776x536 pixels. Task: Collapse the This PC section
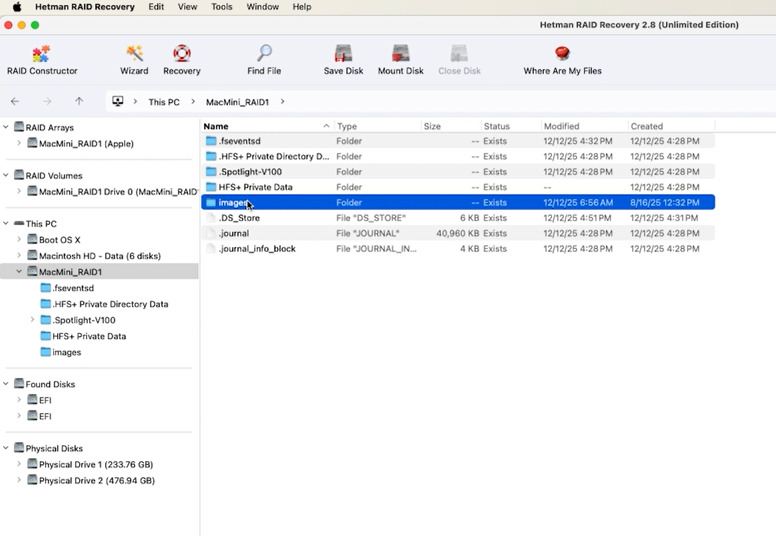6,223
